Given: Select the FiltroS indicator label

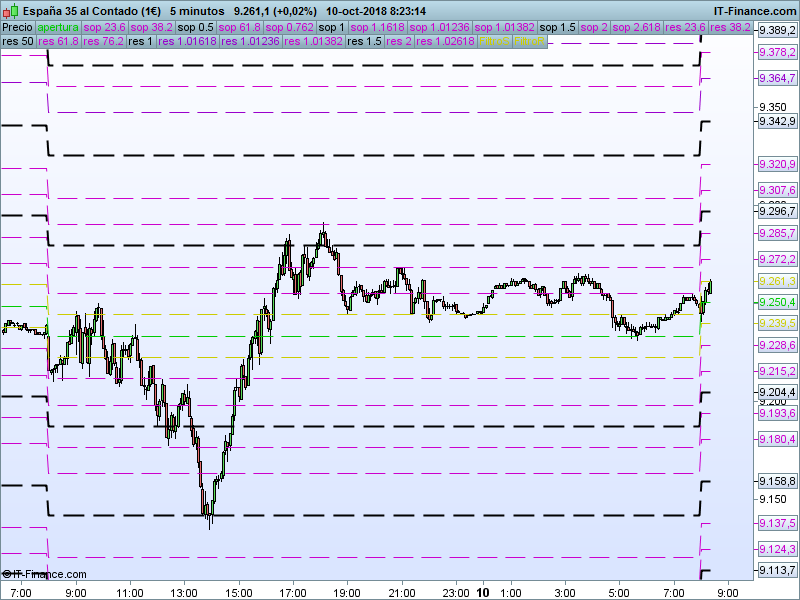Looking at the screenshot, I should (x=494, y=41).
